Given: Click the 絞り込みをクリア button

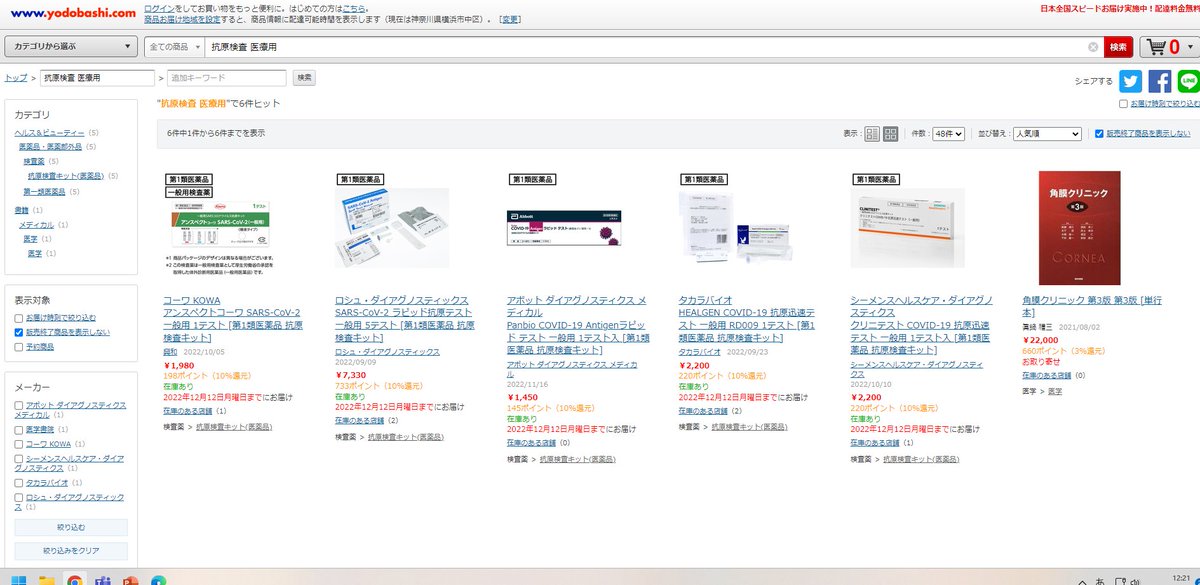Looking at the screenshot, I should pyautogui.click(x=71, y=550).
